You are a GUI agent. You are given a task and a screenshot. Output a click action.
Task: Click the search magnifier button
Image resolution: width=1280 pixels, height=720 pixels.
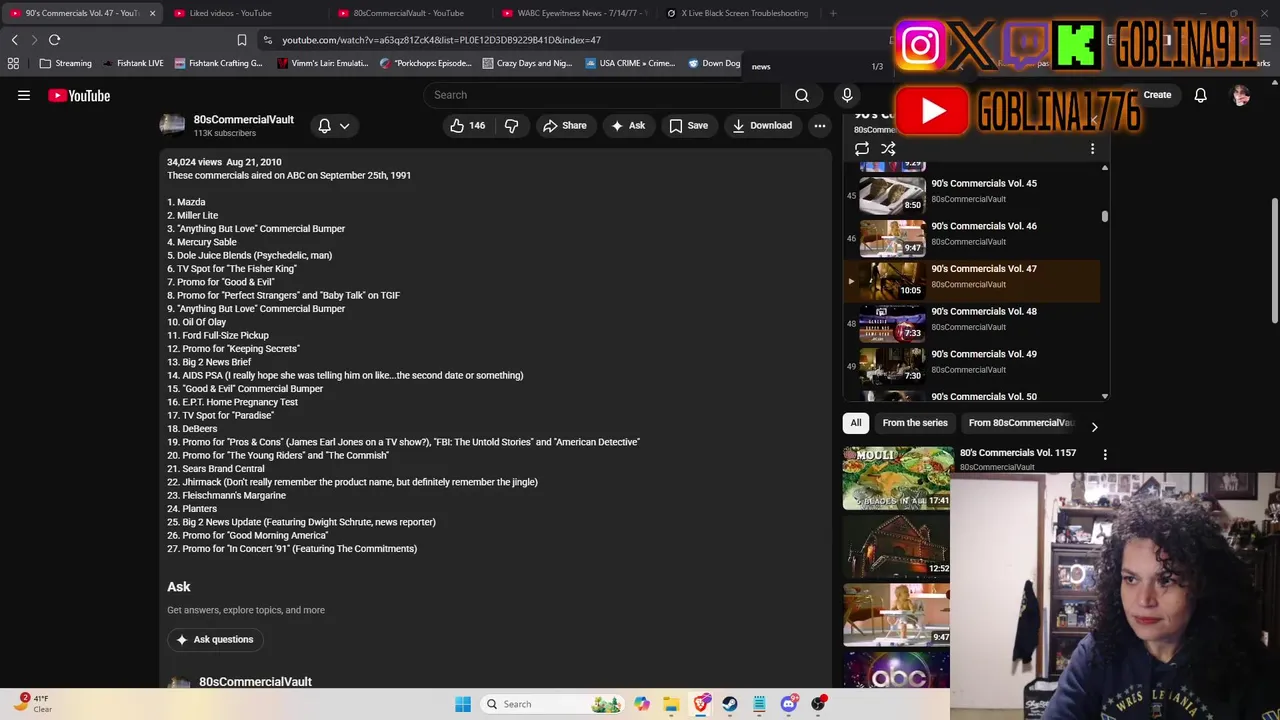tap(802, 95)
